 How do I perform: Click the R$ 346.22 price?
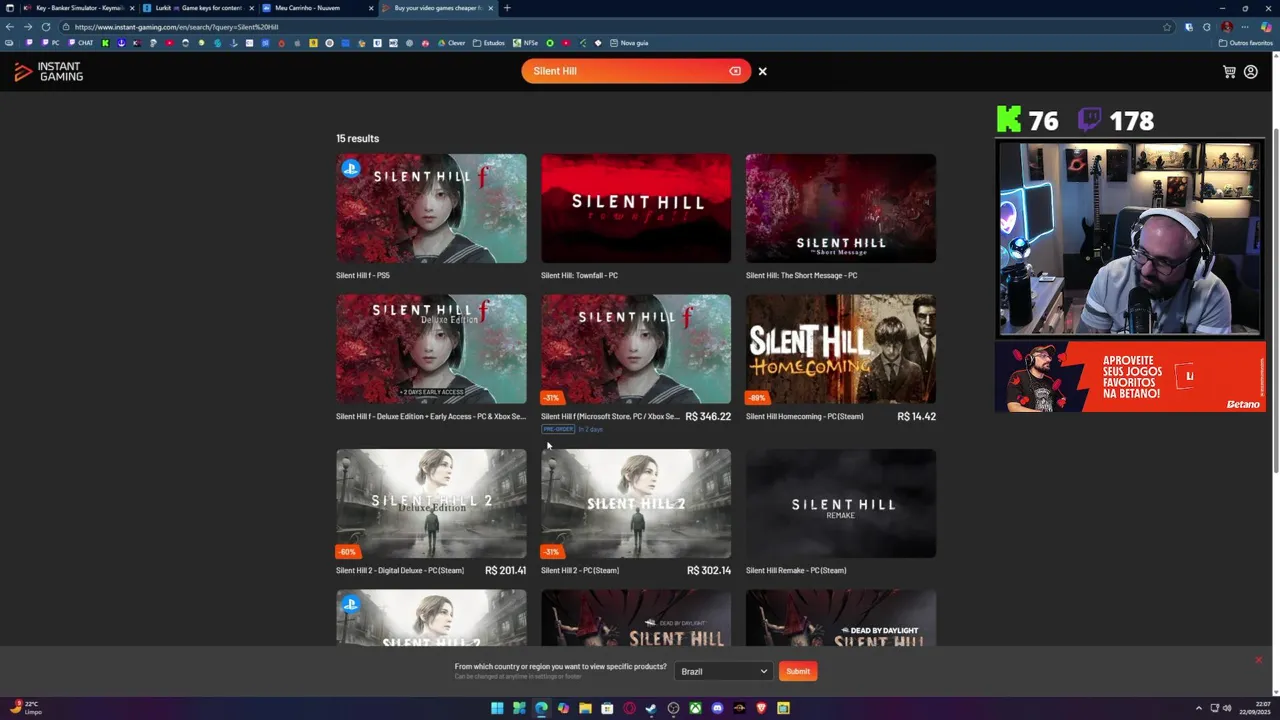point(708,416)
